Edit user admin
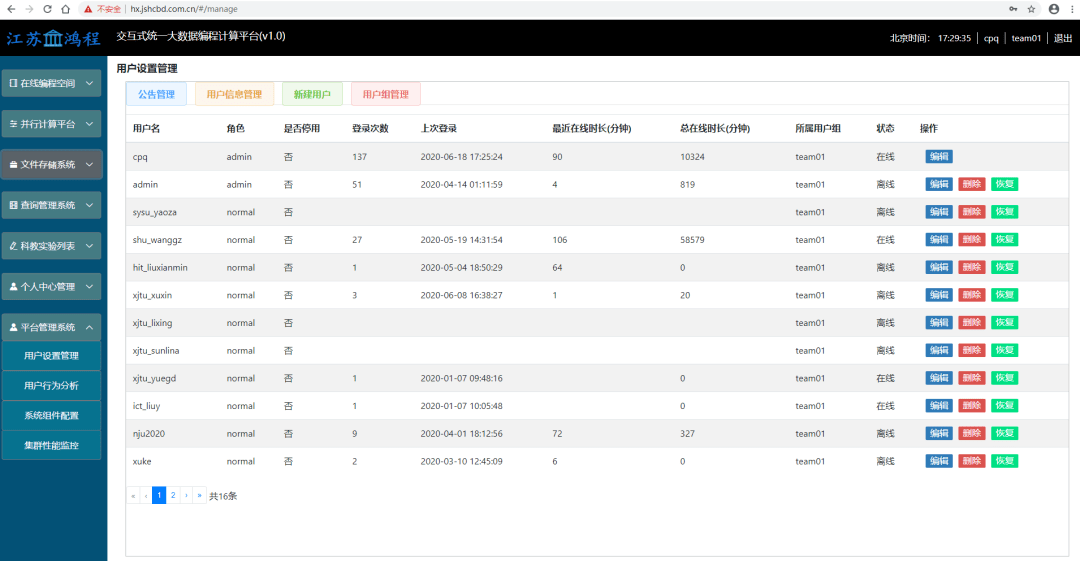The image size is (1080, 561). [939, 184]
